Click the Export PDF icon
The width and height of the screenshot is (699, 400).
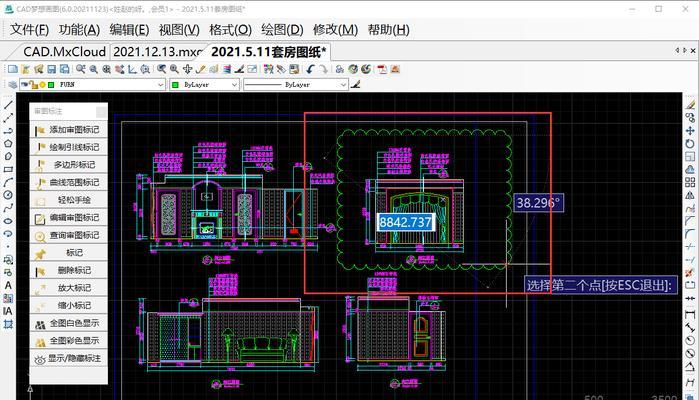click(382, 69)
